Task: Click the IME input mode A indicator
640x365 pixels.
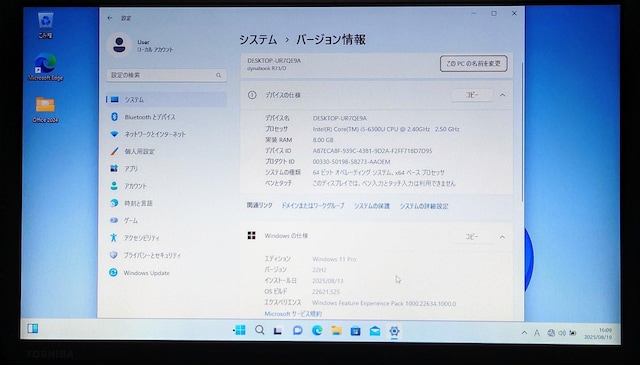Action: [x=537, y=333]
